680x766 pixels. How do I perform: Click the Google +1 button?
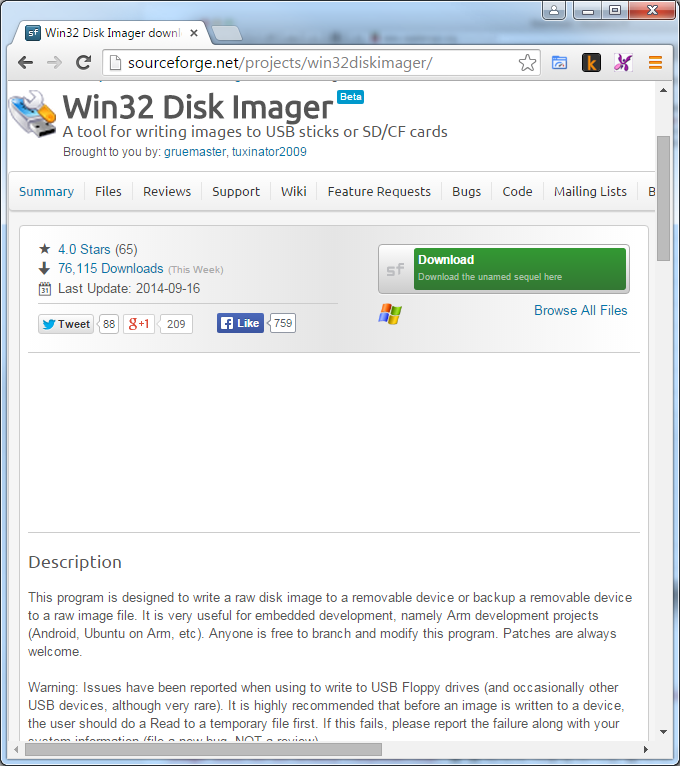coord(139,324)
